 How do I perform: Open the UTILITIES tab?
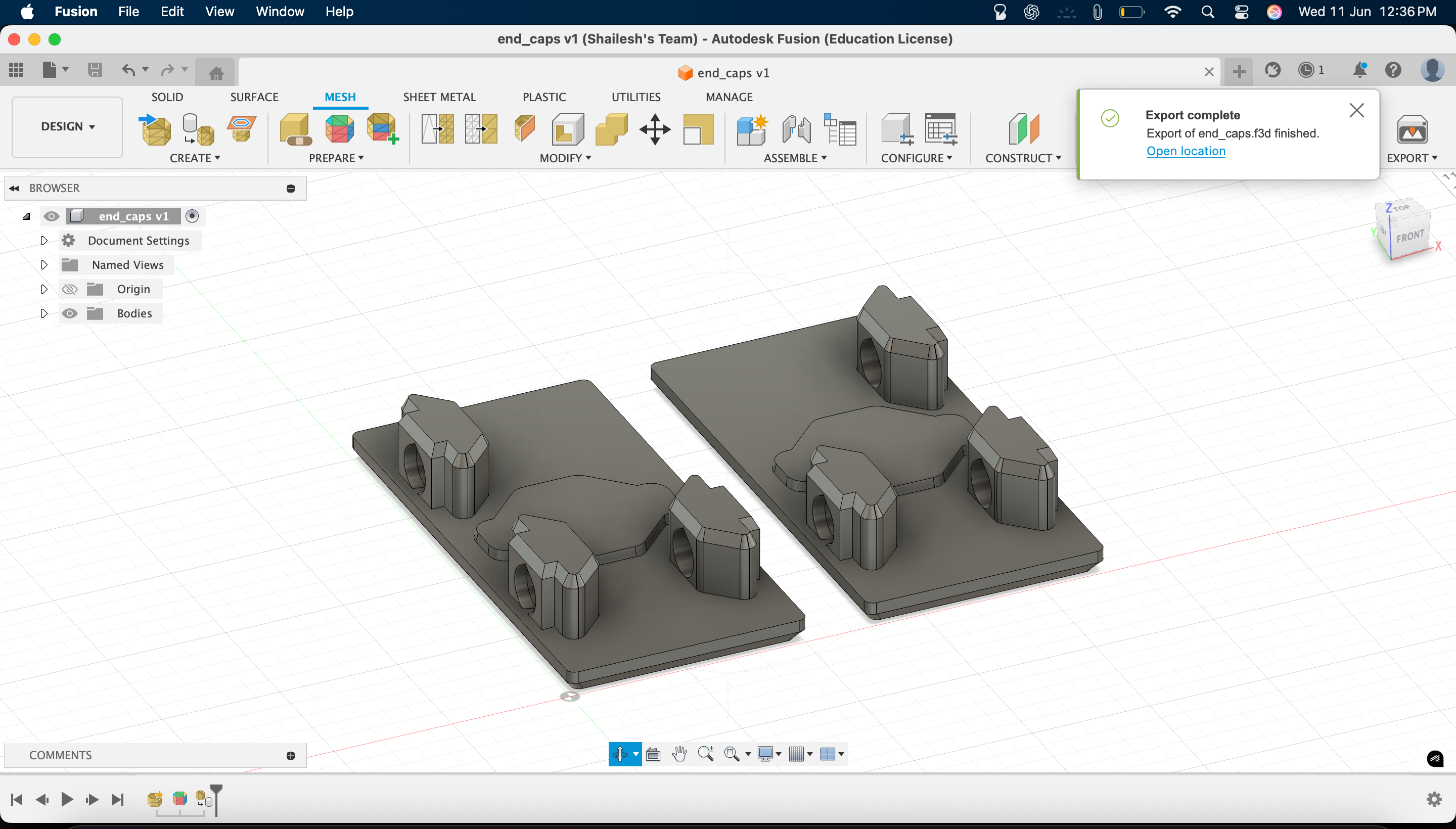coord(635,98)
